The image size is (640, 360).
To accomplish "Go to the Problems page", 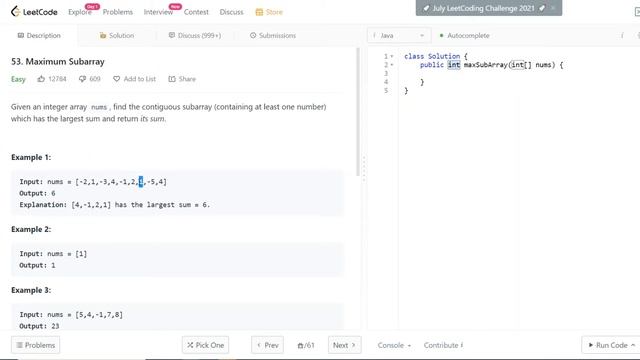I will coord(118,12).
